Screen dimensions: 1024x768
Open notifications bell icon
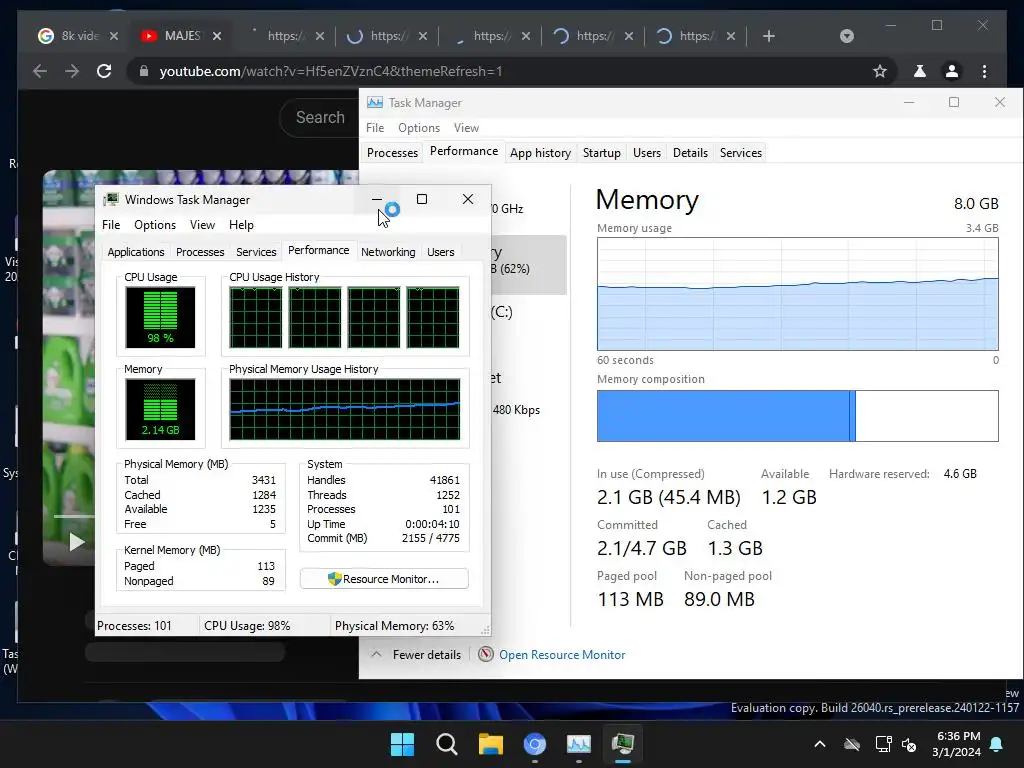click(997, 744)
